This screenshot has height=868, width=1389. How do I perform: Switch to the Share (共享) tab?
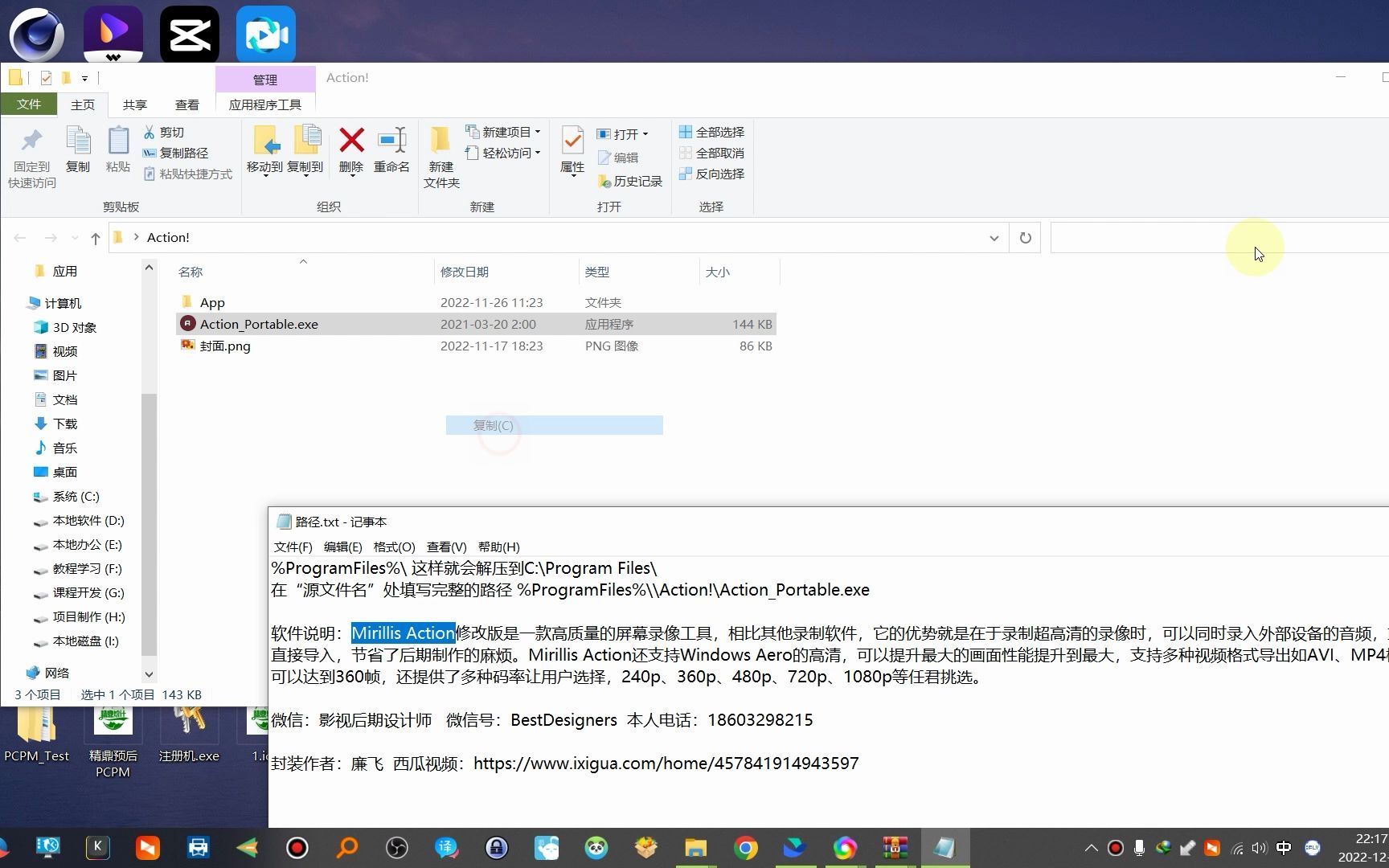tap(135, 104)
